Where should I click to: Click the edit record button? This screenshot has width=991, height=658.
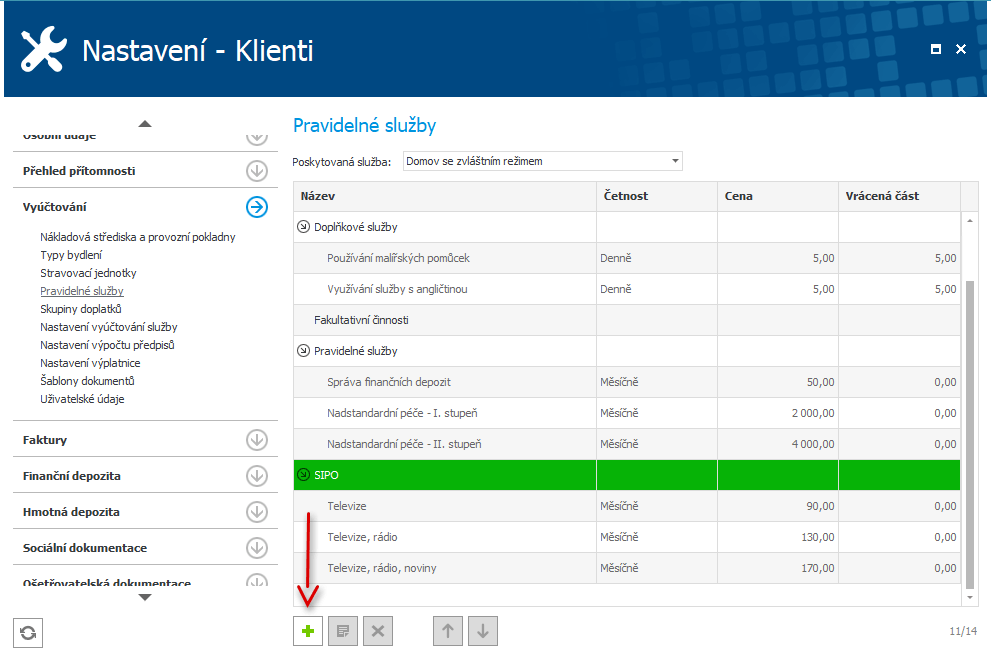tap(343, 631)
